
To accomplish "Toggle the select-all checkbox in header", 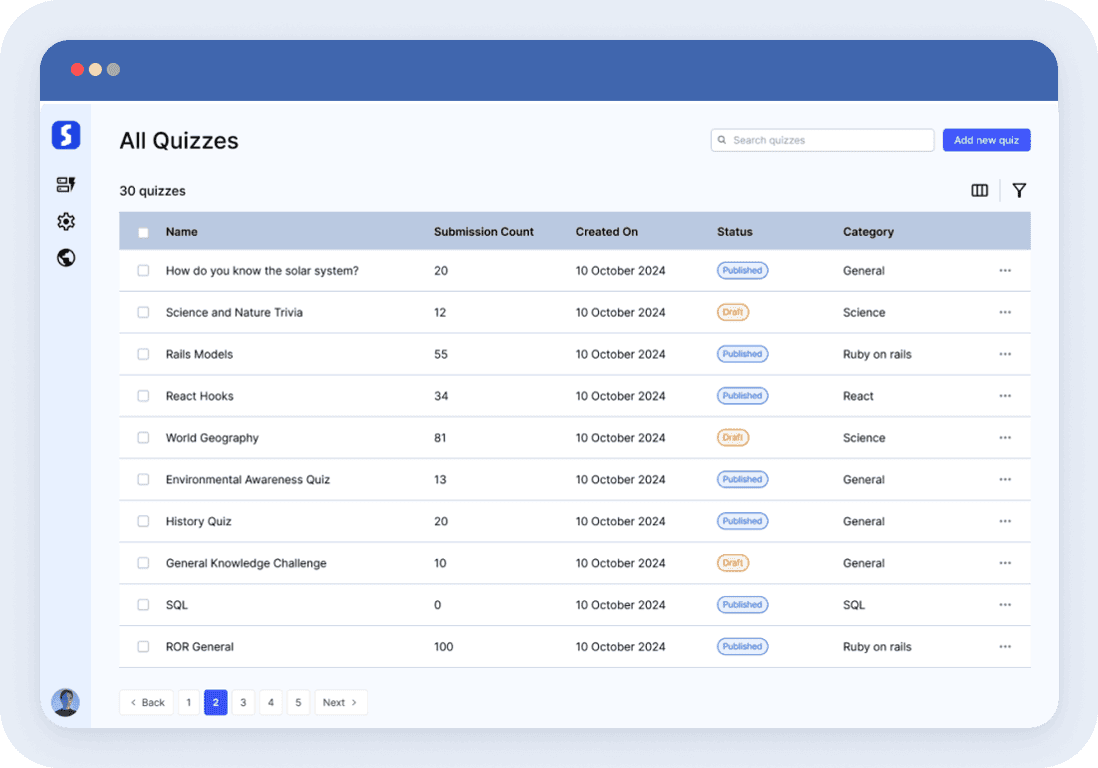I will 143,232.
